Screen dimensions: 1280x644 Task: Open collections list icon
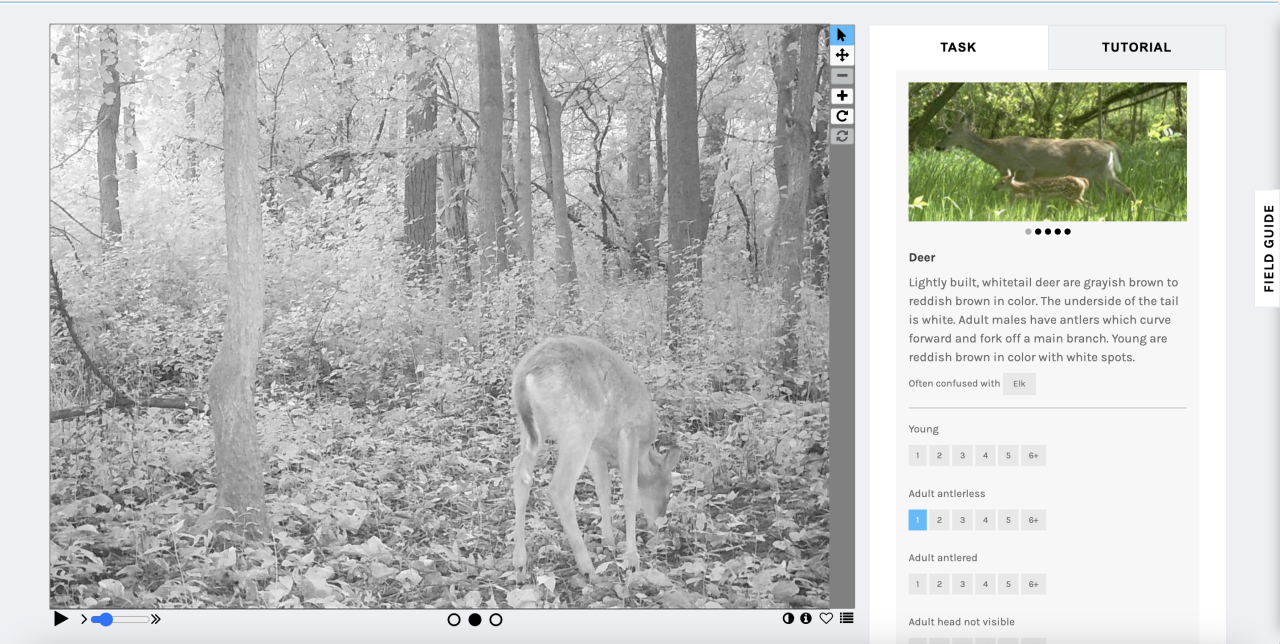tap(847, 619)
